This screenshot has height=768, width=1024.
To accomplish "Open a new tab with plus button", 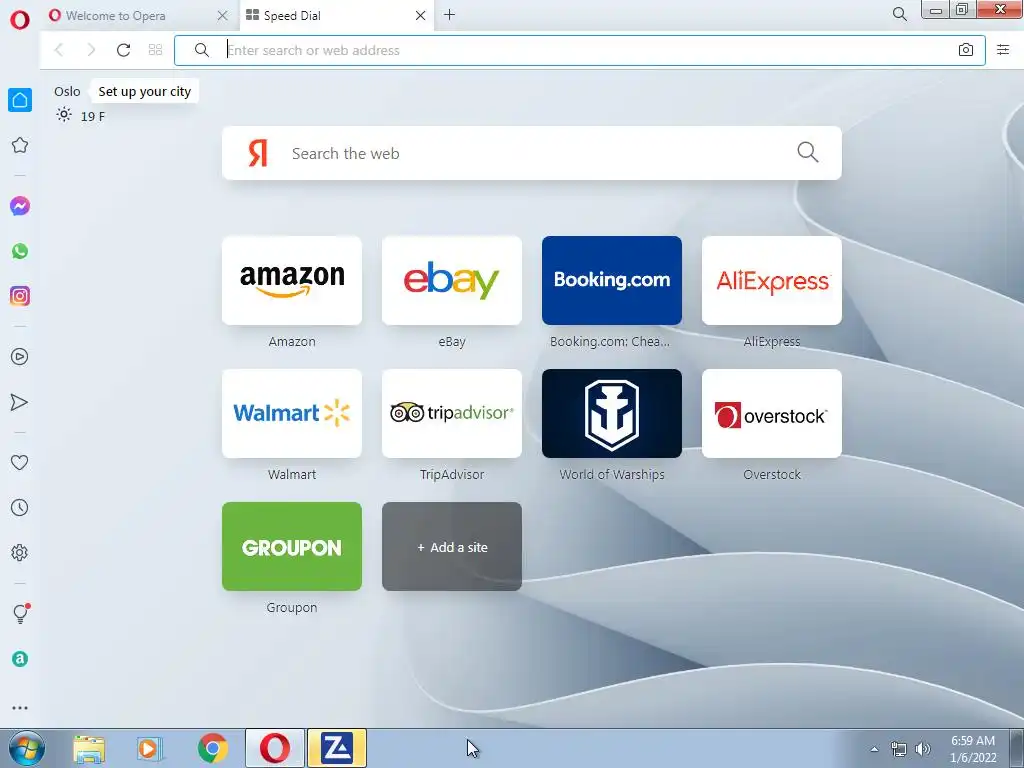I will [x=449, y=15].
